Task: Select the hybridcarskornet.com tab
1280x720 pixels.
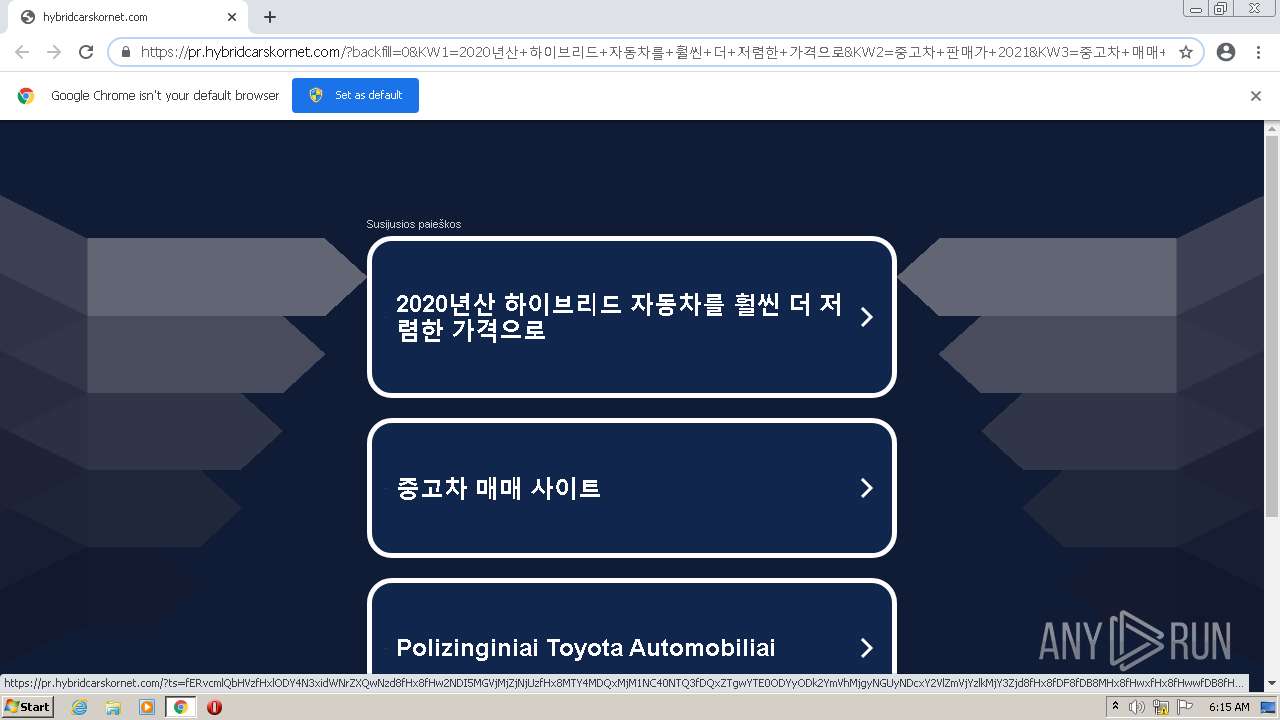Action: pos(128,17)
